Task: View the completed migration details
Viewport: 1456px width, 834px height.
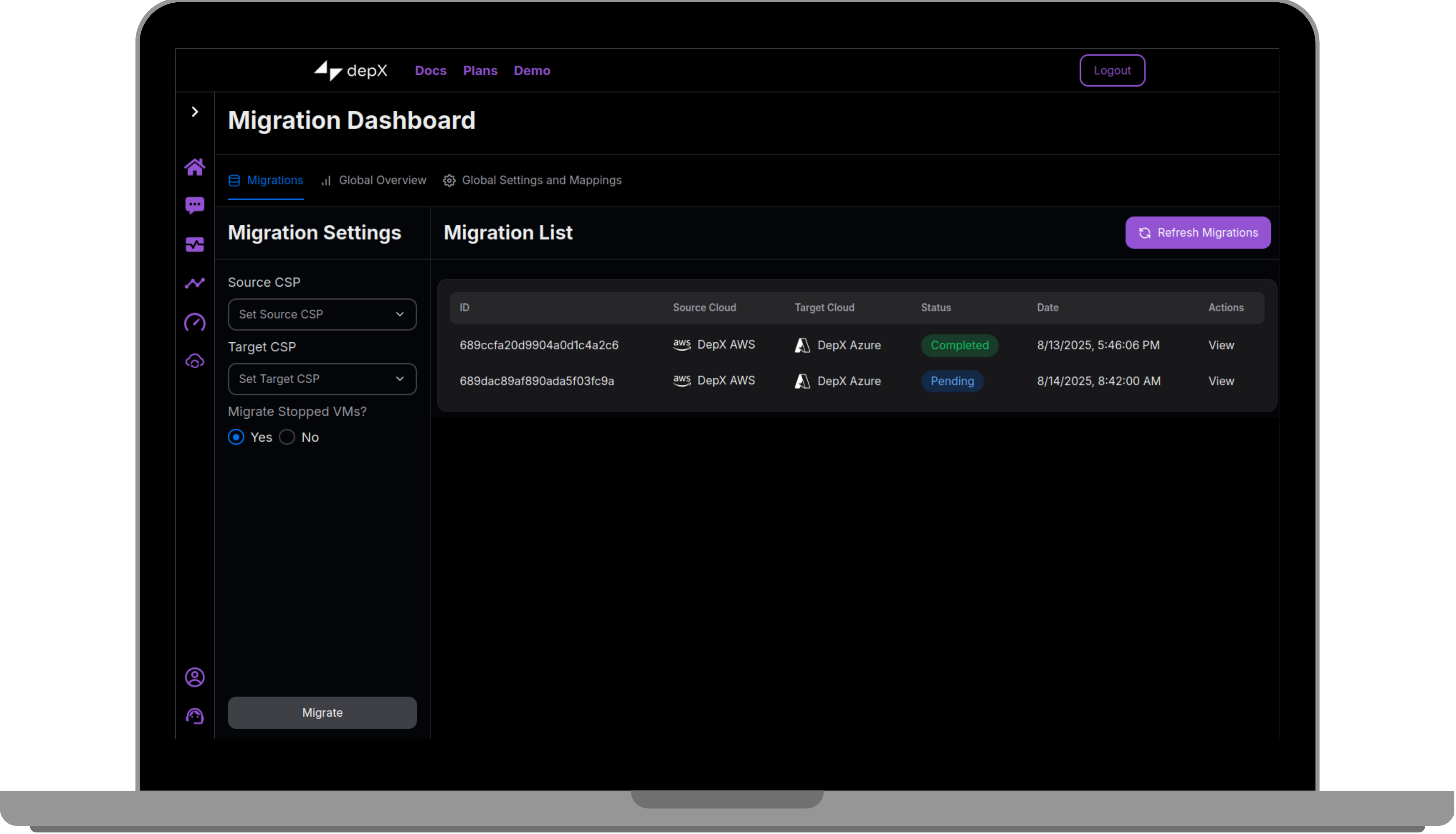Action: coord(1221,345)
